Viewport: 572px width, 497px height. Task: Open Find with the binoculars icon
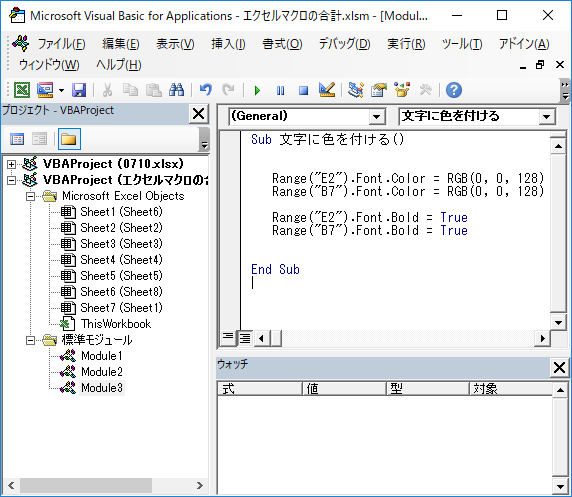point(177,90)
